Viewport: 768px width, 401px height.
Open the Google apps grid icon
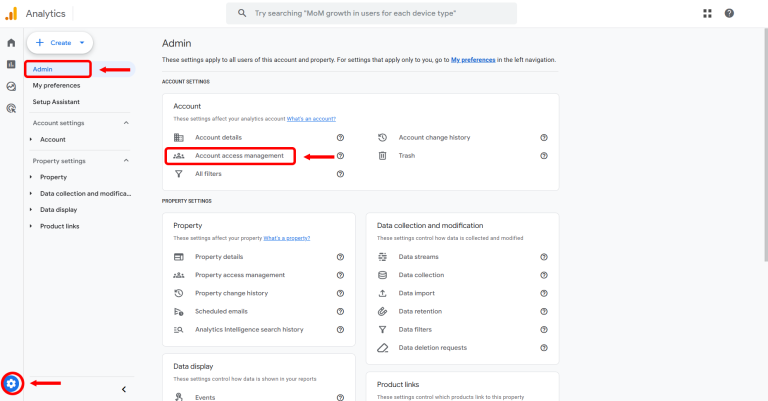pyautogui.click(x=707, y=13)
